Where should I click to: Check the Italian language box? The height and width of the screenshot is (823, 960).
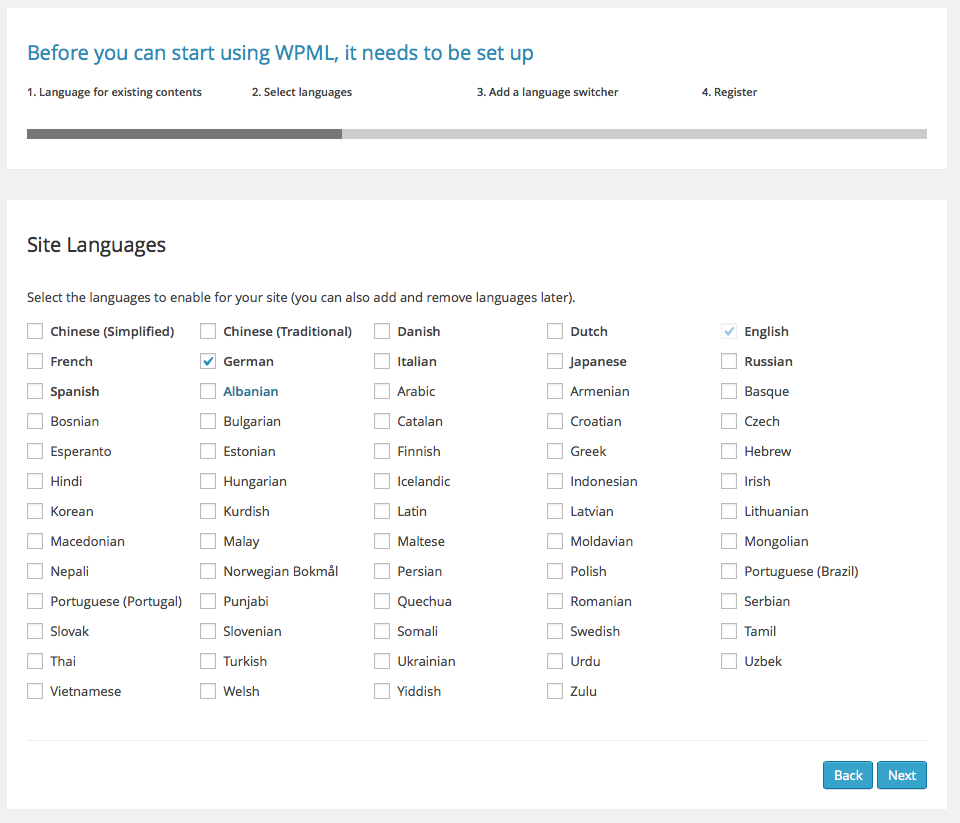pyautogui.click(x=382, y=361)
